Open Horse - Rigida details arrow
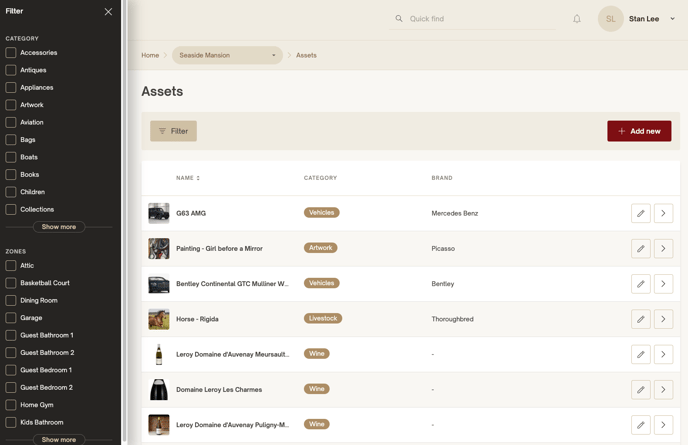This screenshot has height=445, width=688. (663, 319)
